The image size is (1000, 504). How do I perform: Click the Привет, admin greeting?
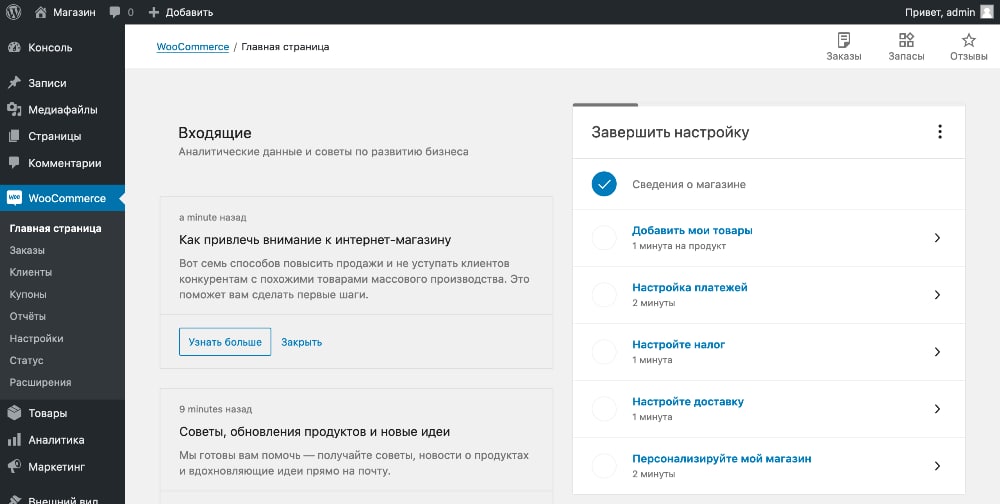940,12
